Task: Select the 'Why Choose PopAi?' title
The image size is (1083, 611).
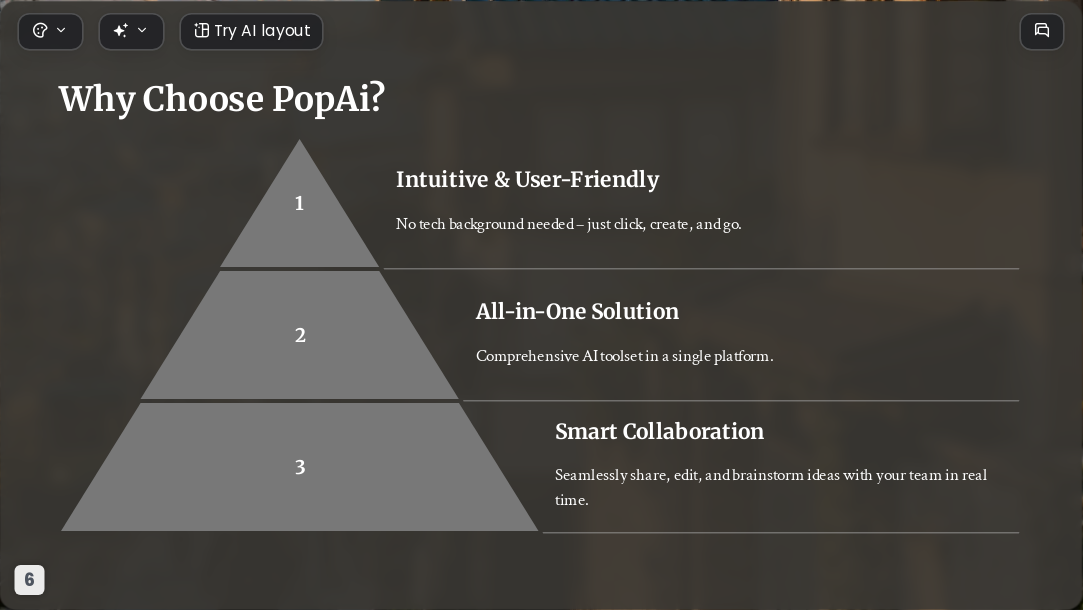Action: (x=222, y=98)
